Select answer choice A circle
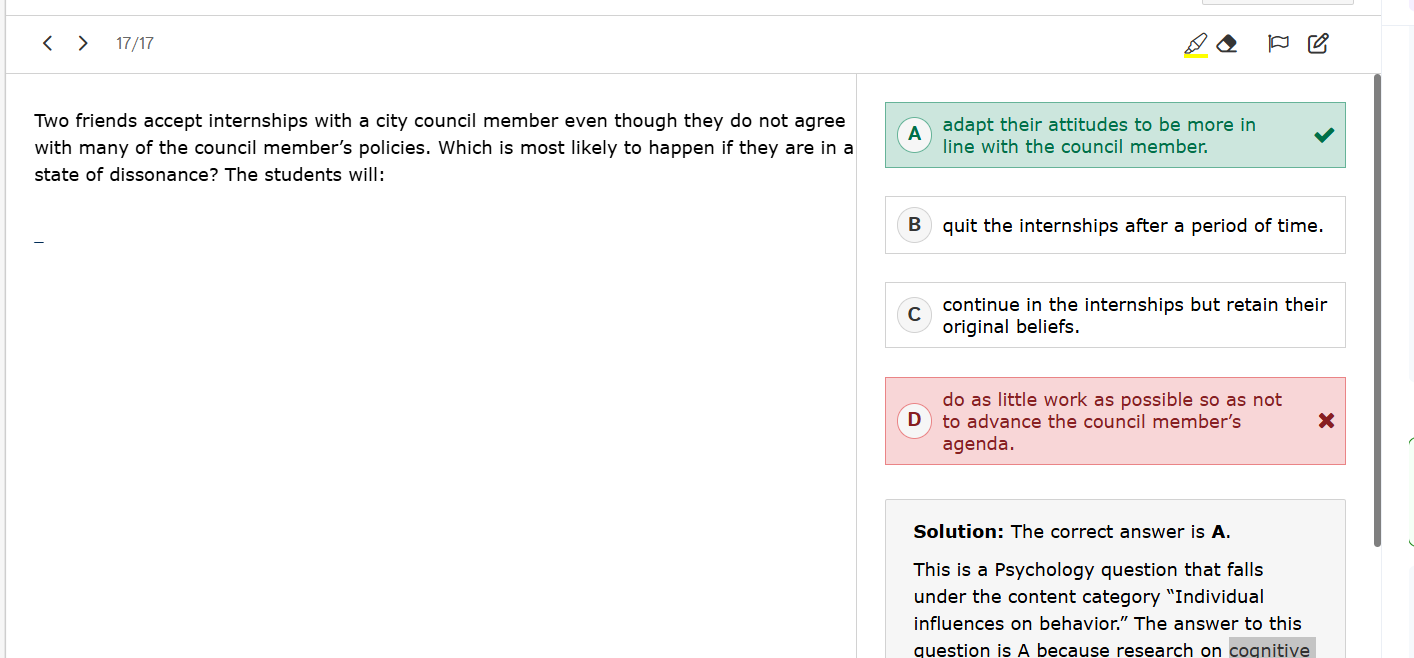The height and width of the screenshot is (658, 1414). [x=914, y=134]
